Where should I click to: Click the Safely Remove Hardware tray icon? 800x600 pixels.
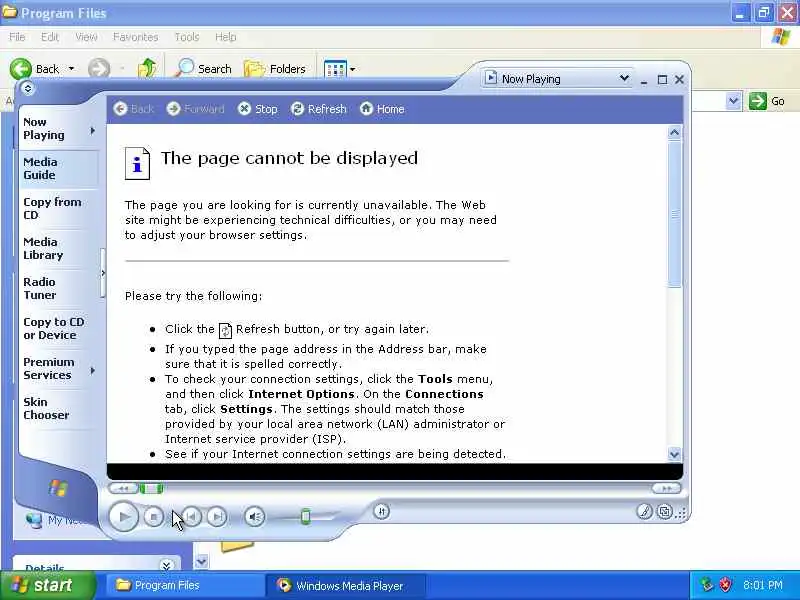point(706,585)
